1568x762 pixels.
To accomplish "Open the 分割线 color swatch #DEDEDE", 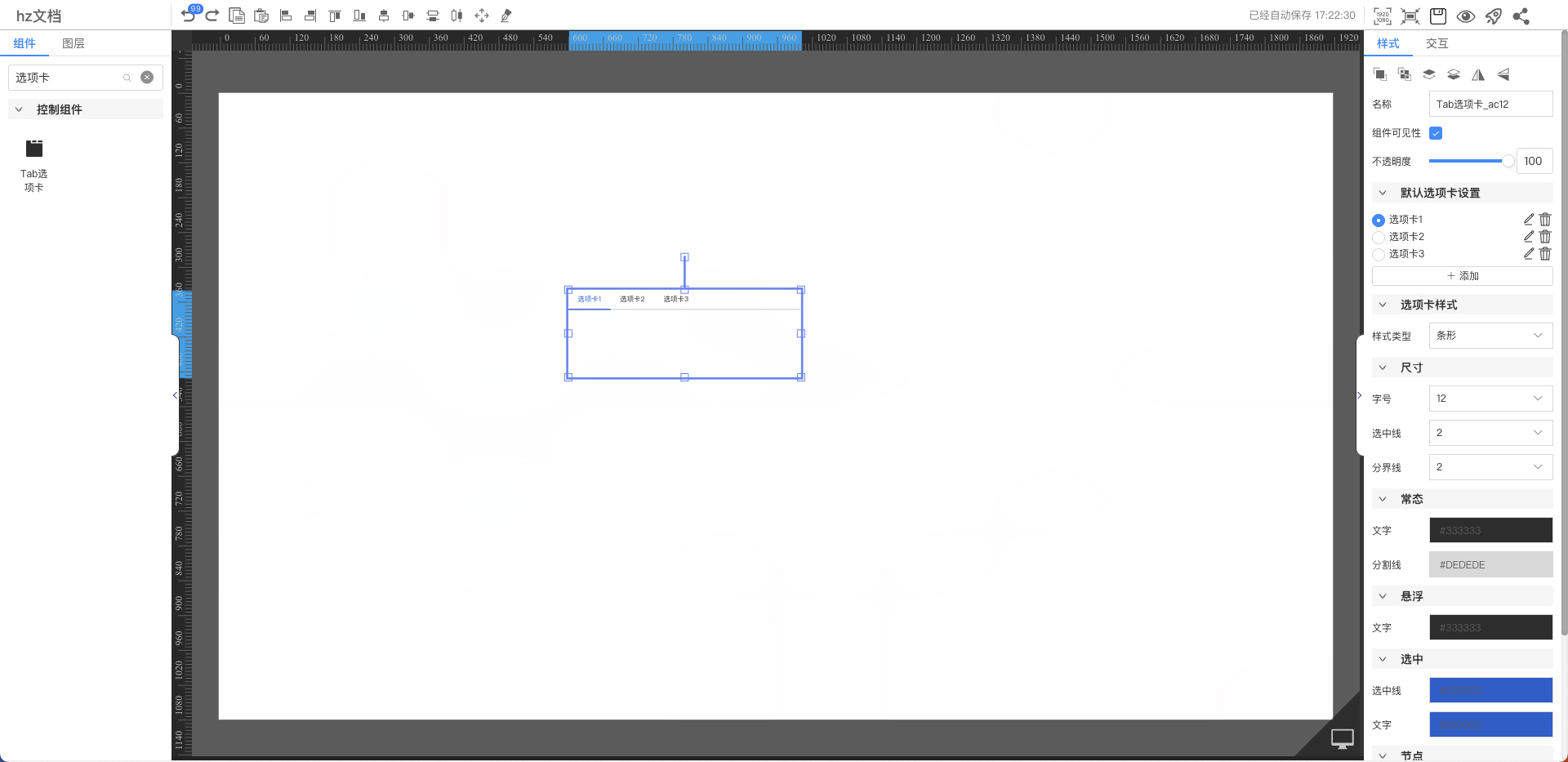I will coord(1490,564).
